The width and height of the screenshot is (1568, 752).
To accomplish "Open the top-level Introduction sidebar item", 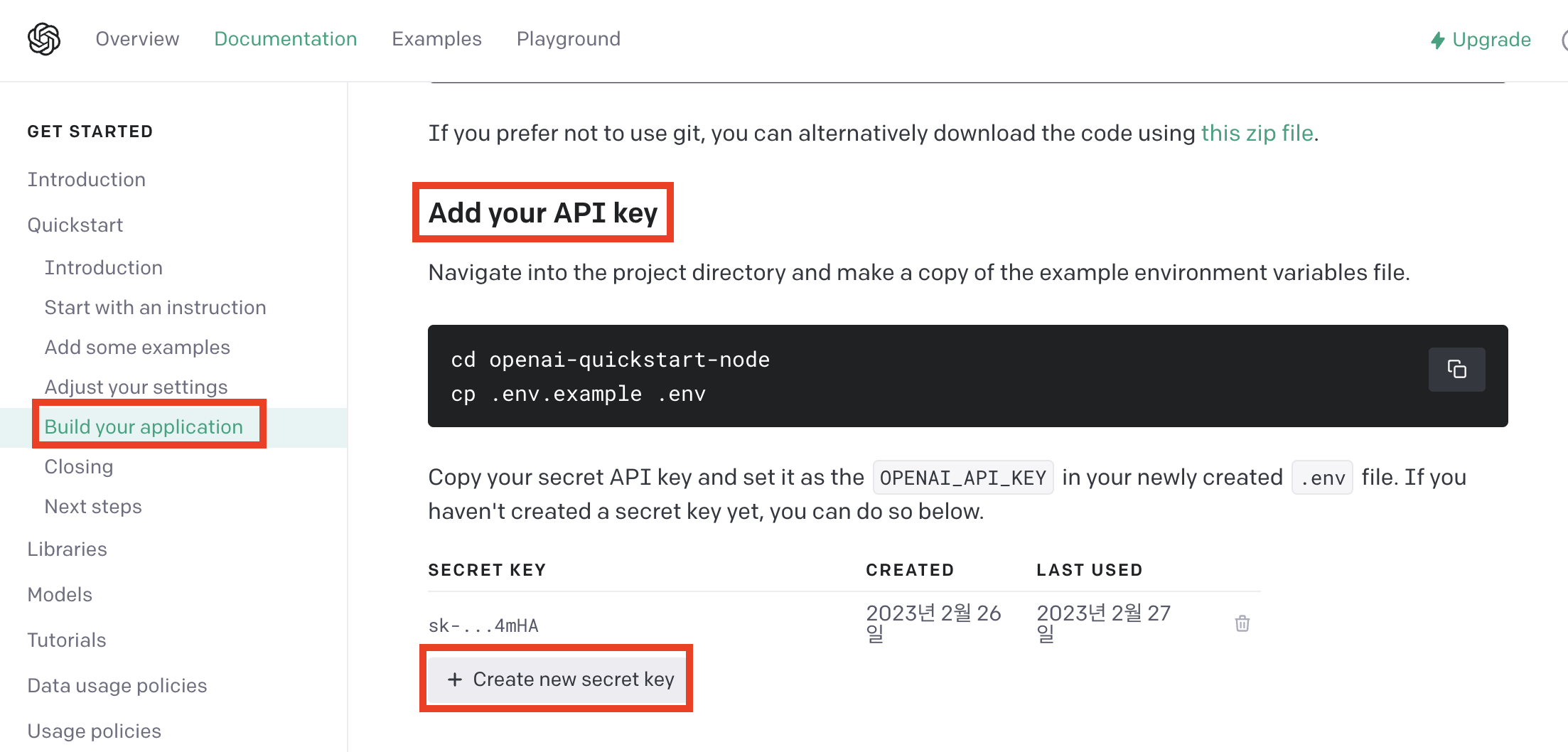I will click(86, 179).
